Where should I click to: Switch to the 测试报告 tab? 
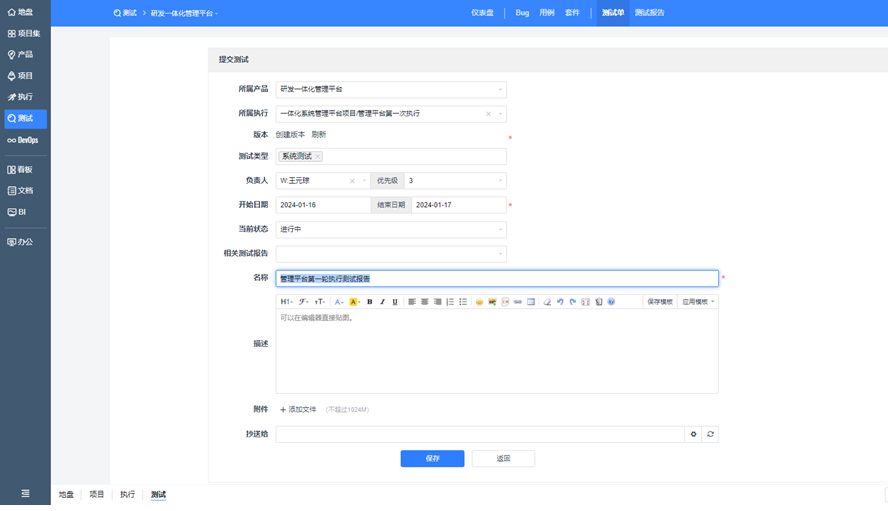tap(649, 12)
